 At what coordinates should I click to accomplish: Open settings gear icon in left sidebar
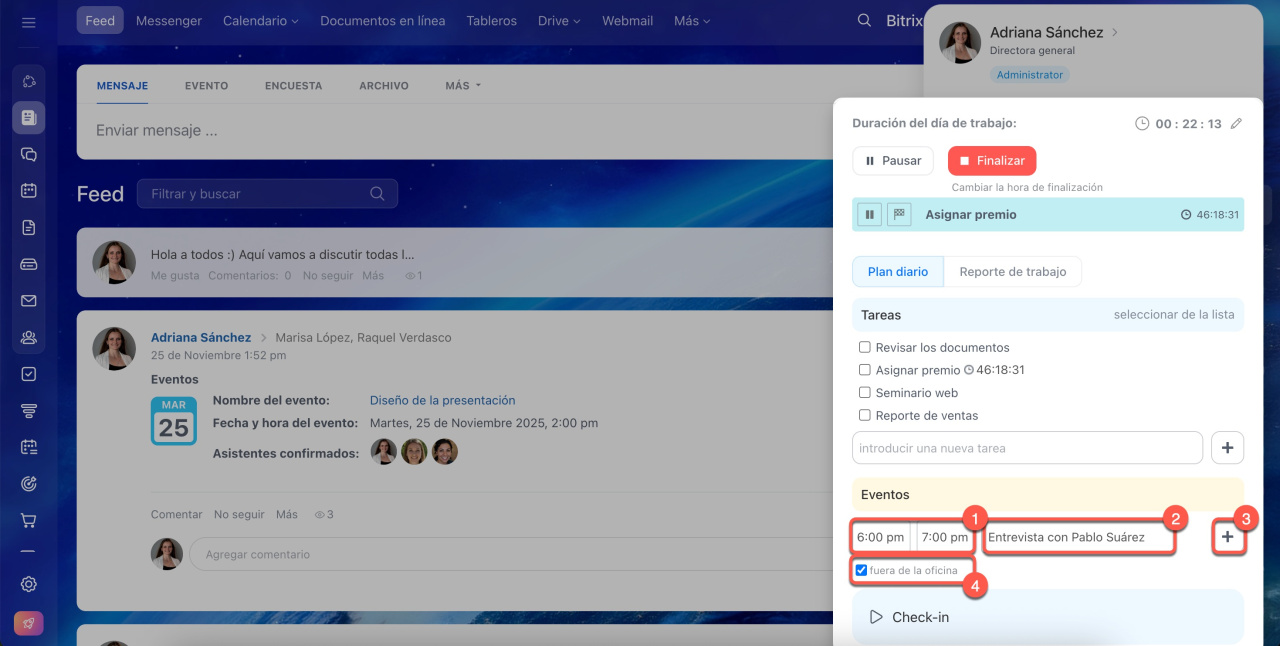coord(28,584)
